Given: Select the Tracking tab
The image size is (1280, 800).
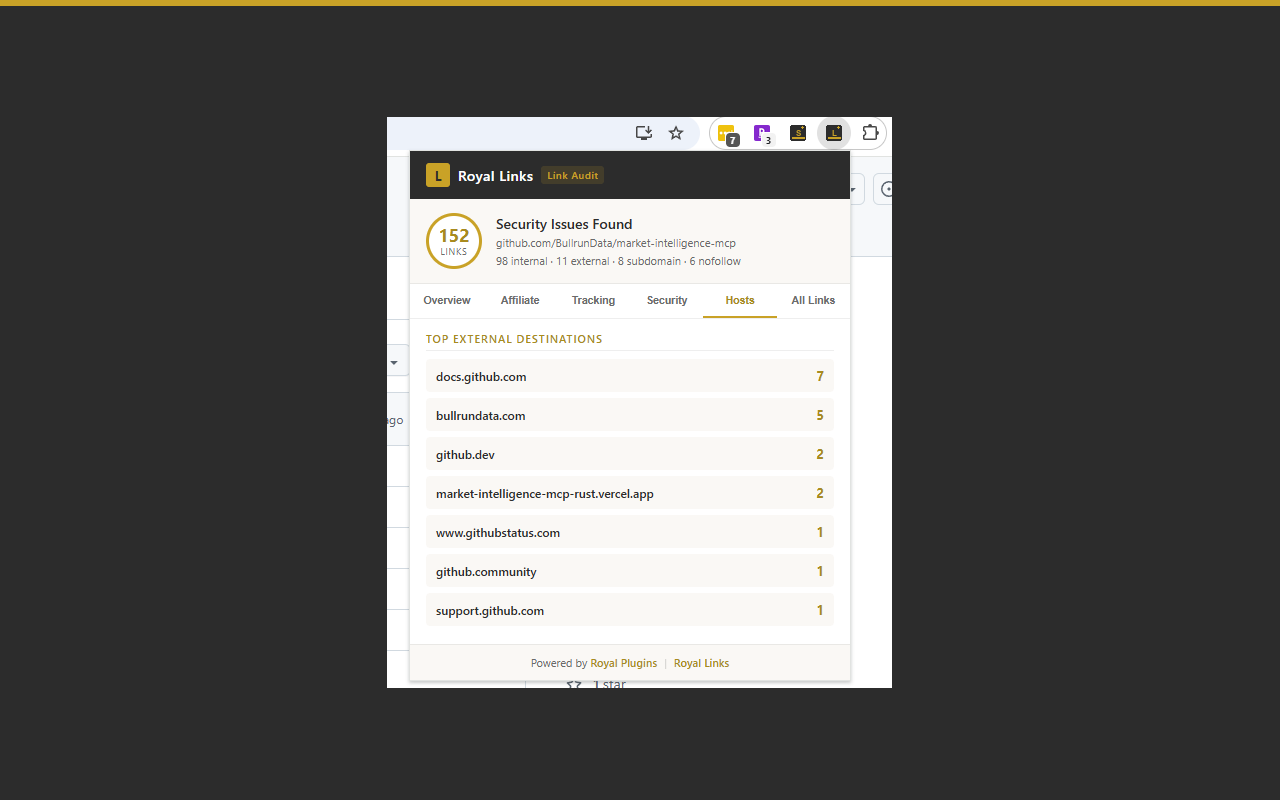Looking at the screenshot, I should [593, 300].
